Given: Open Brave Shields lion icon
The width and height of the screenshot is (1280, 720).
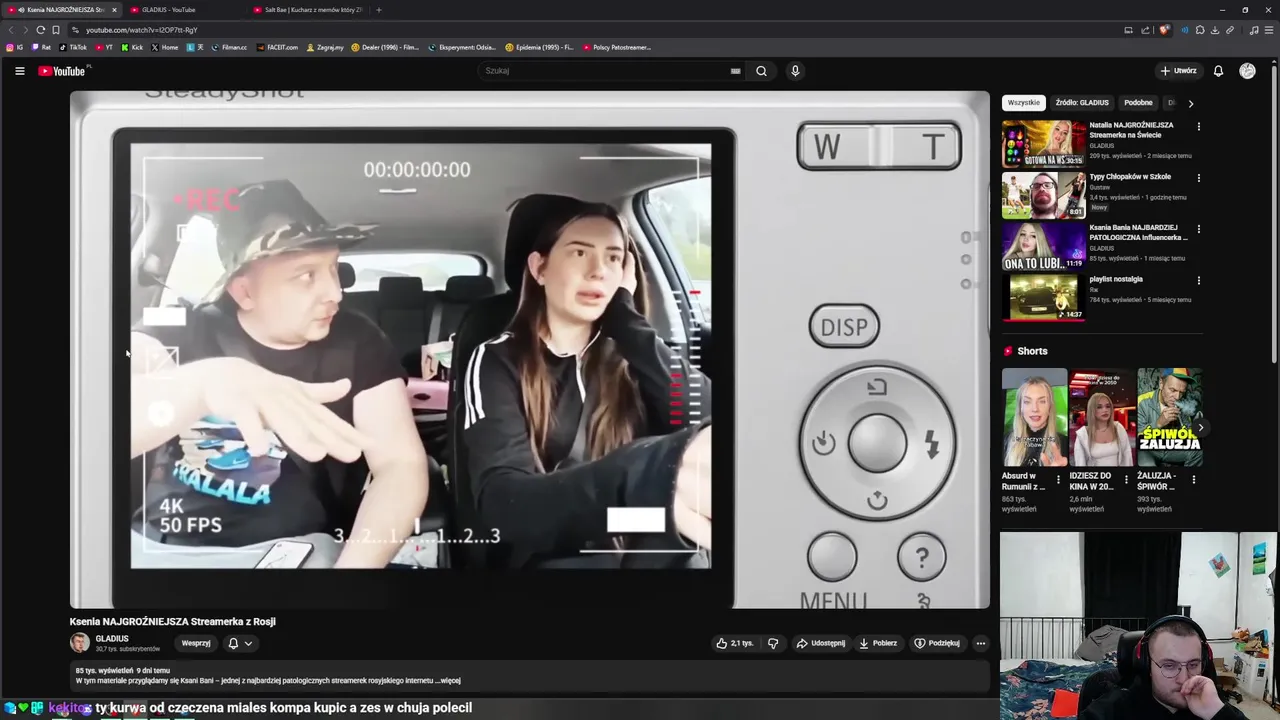Looking at the screenshot, I should tap(1164, 30).
